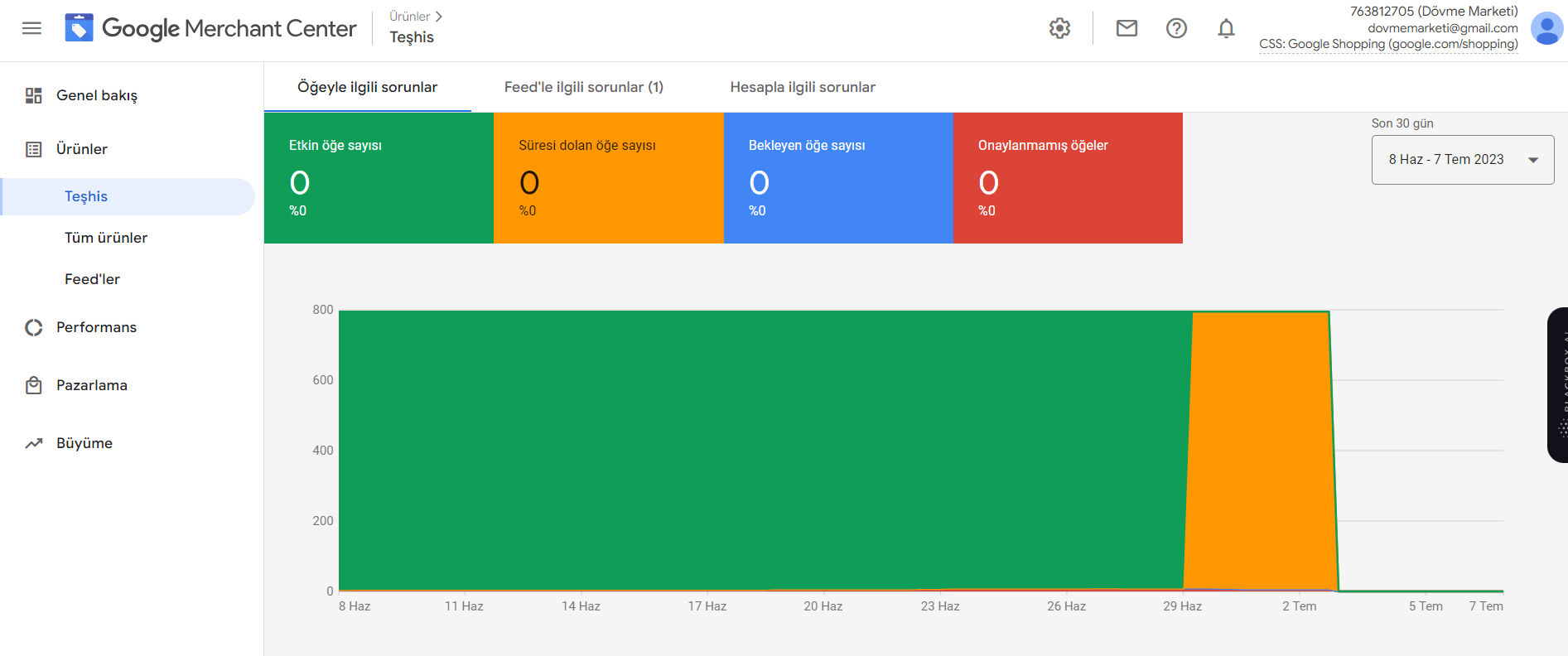This screenshot has height=656, width=1568.
Task: Open the settings gear icon
Action: pos(1059,28)
